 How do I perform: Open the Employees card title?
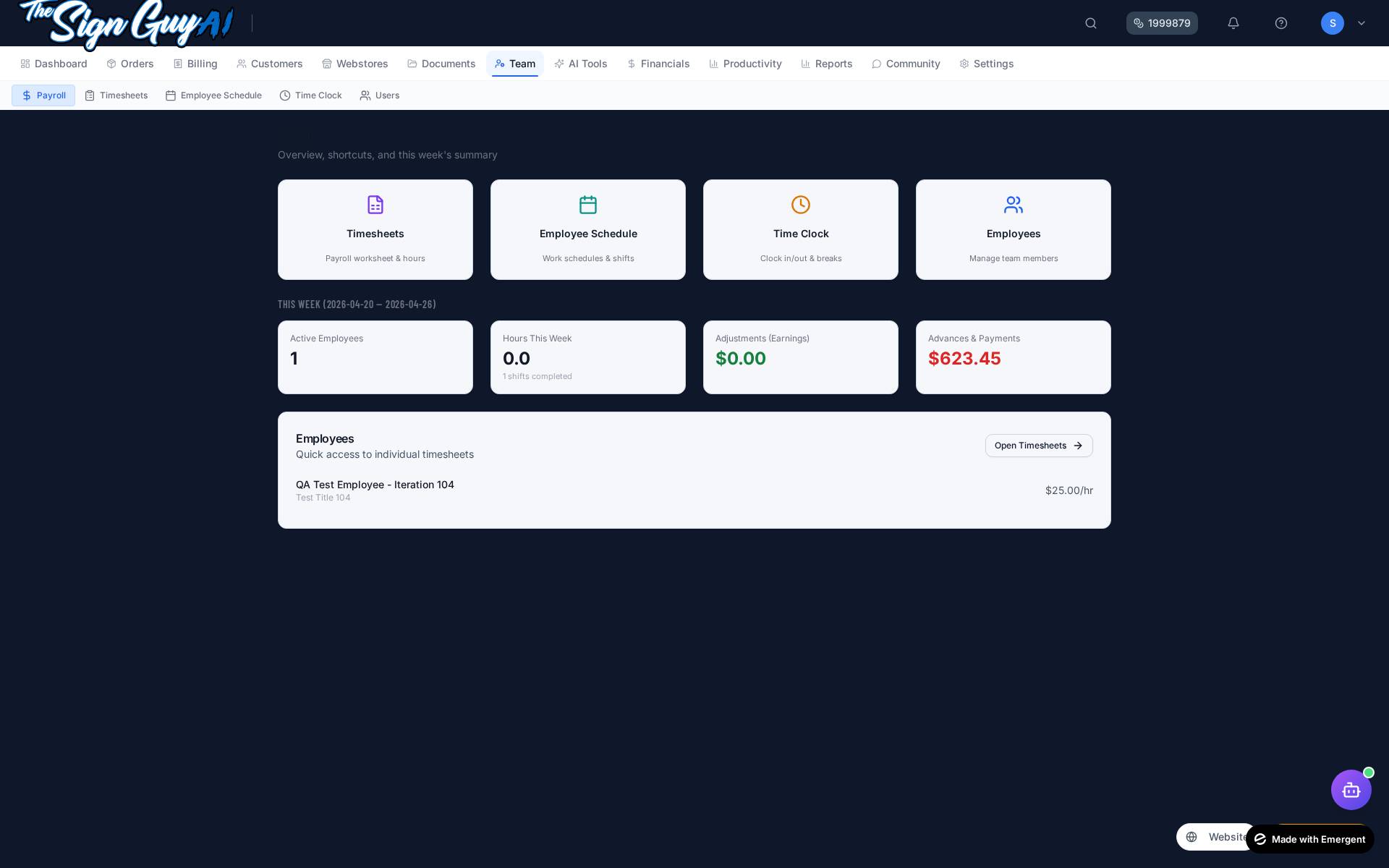click(x=1014, y=234)
